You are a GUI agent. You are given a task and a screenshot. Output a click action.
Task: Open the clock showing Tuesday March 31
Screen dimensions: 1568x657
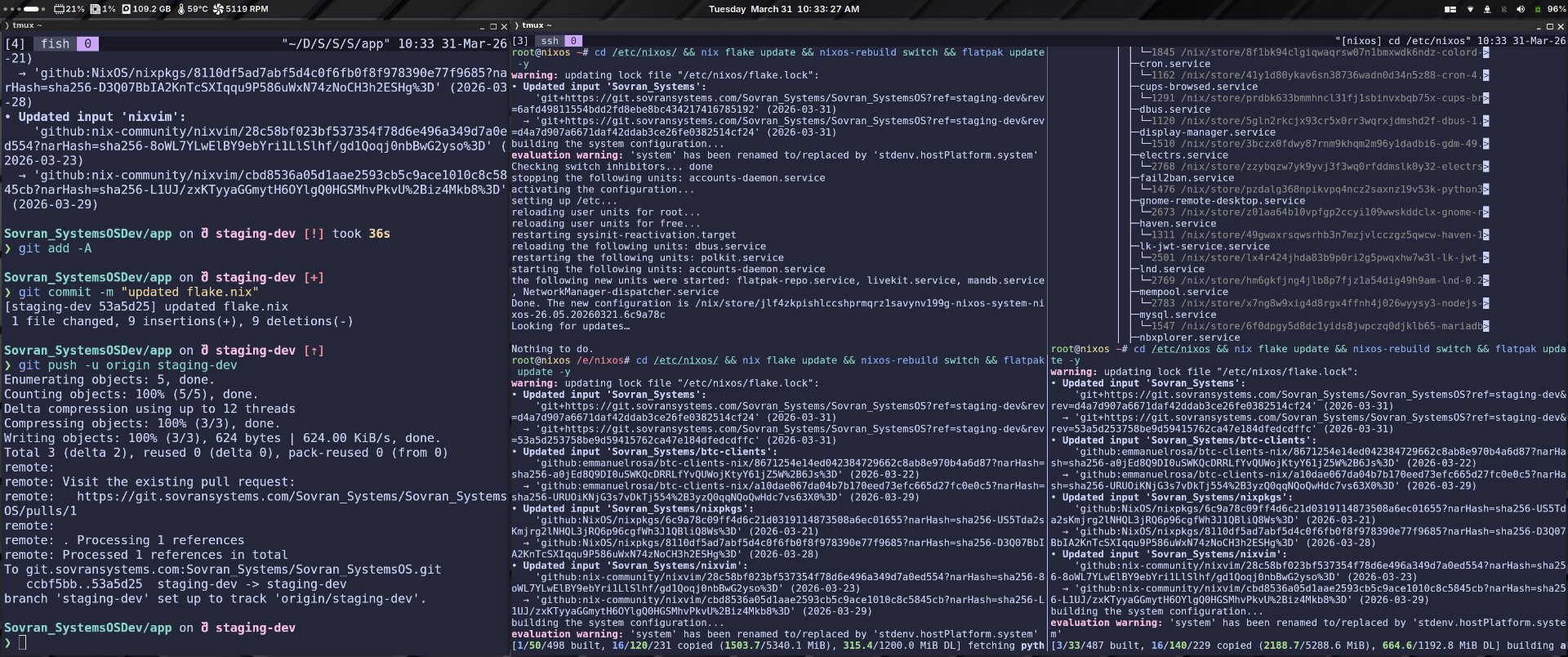tap(783, 9)
